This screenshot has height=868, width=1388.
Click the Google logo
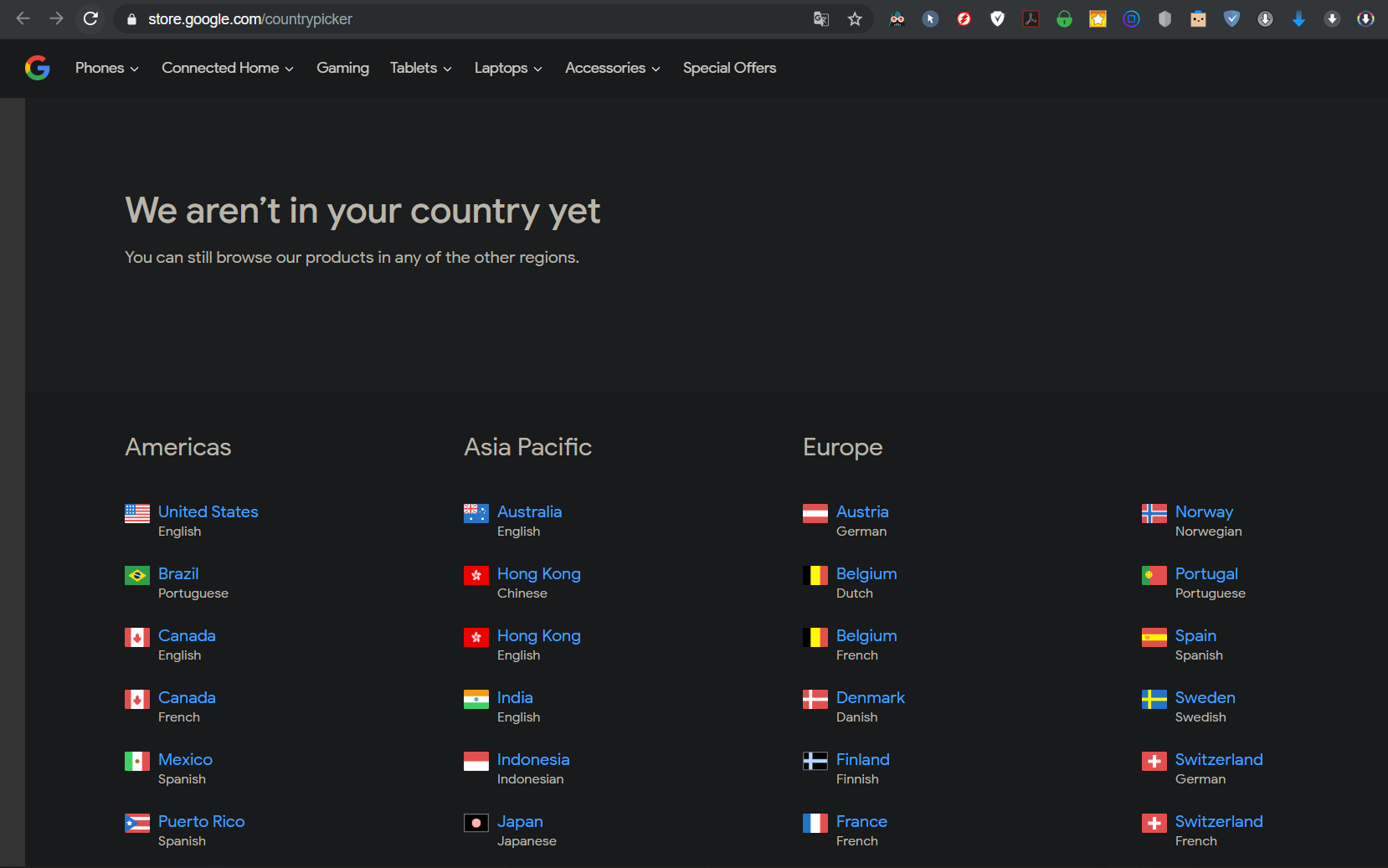[38, 68]
